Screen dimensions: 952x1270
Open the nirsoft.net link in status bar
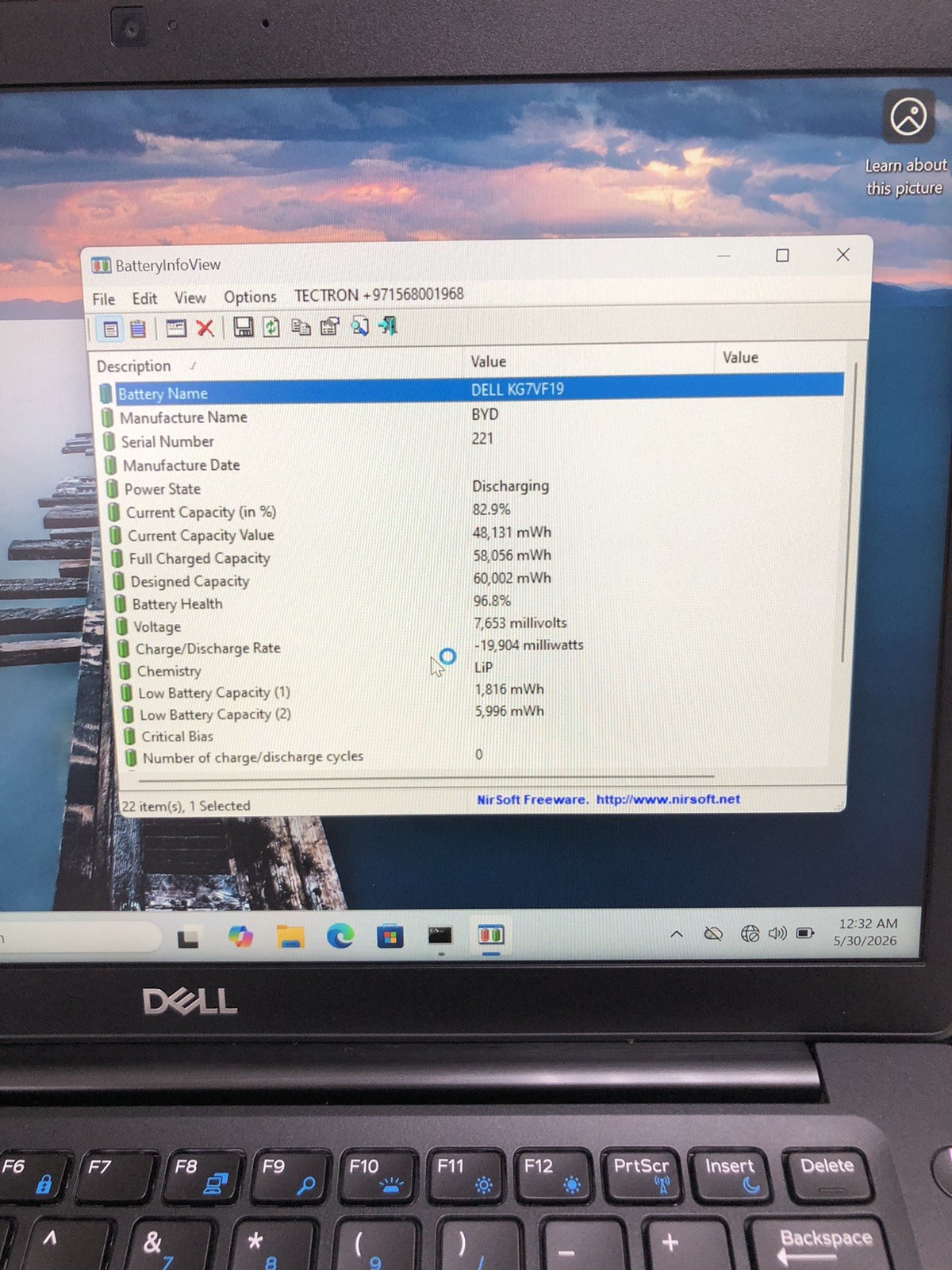(668, 799)
